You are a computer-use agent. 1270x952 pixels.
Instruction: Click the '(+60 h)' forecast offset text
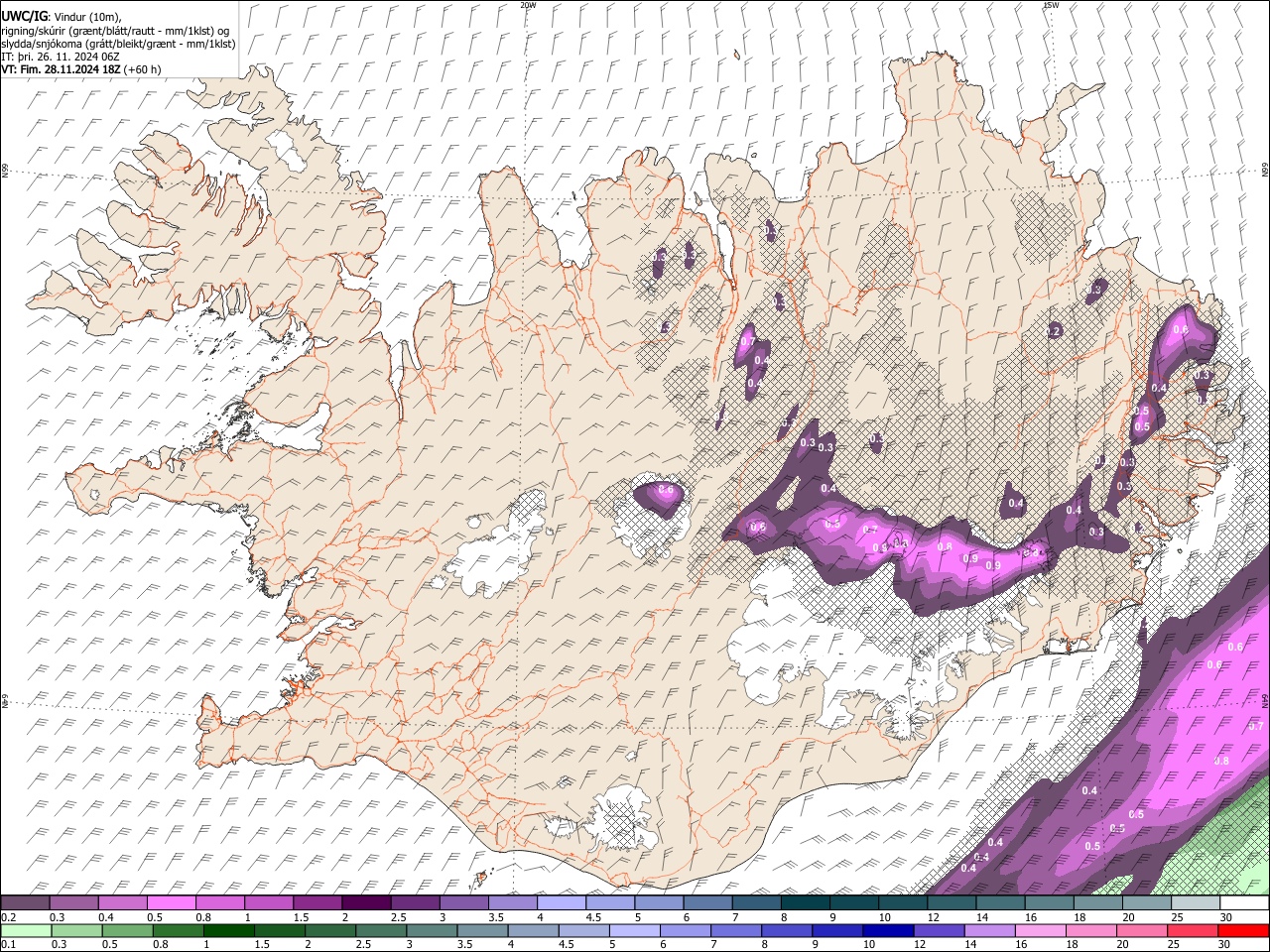click(143, 69)
